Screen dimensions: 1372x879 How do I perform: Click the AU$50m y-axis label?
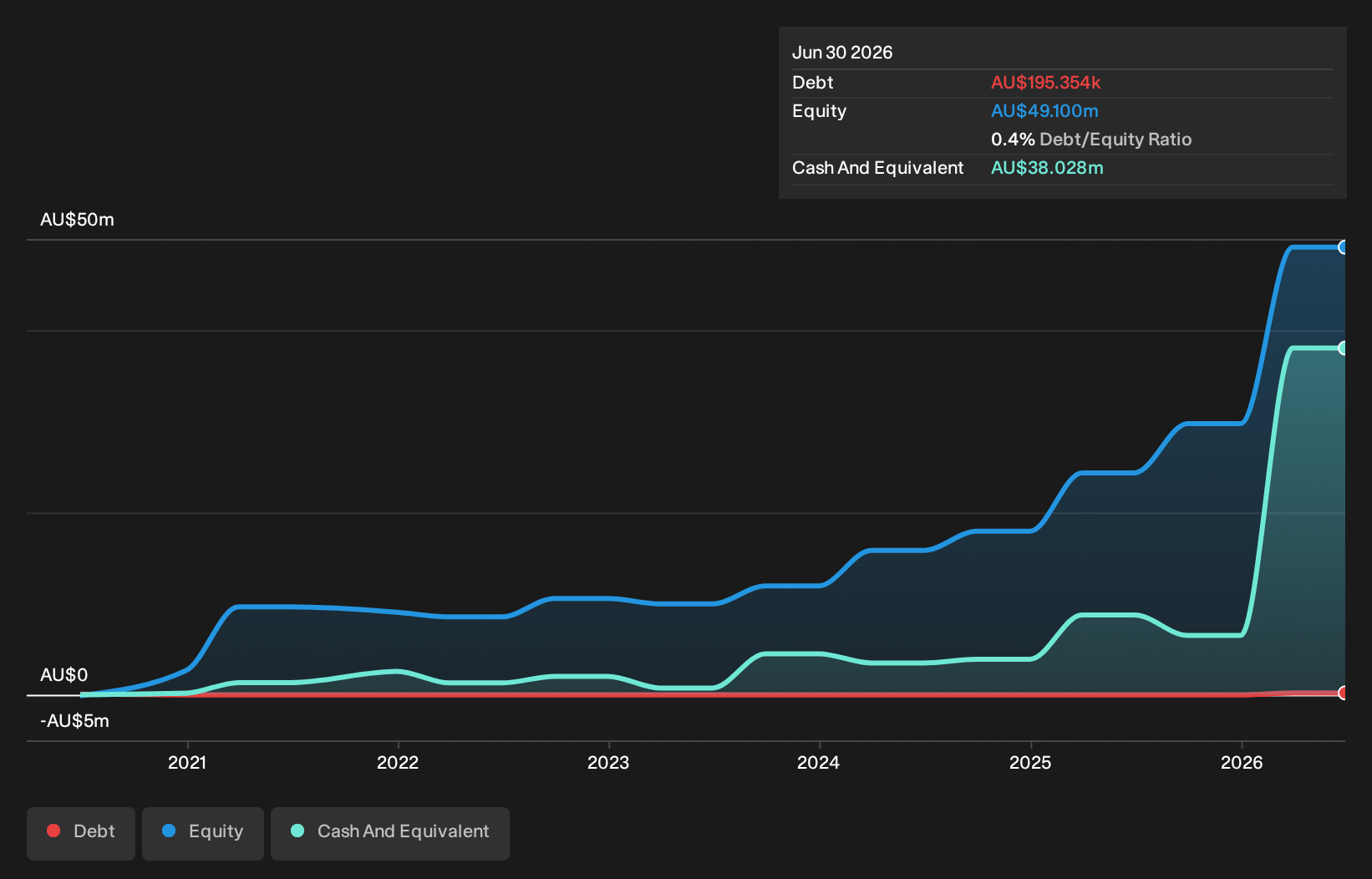[x=77, y=220]
